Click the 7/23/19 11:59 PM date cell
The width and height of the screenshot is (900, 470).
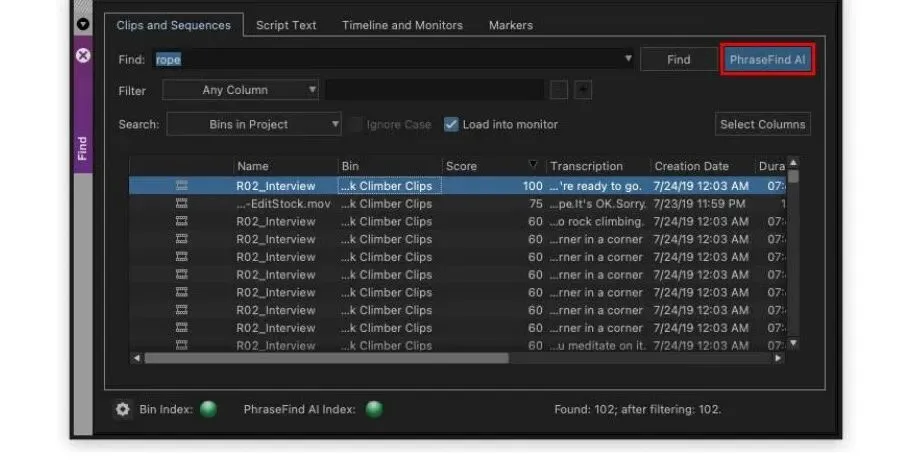coord(700,204)
